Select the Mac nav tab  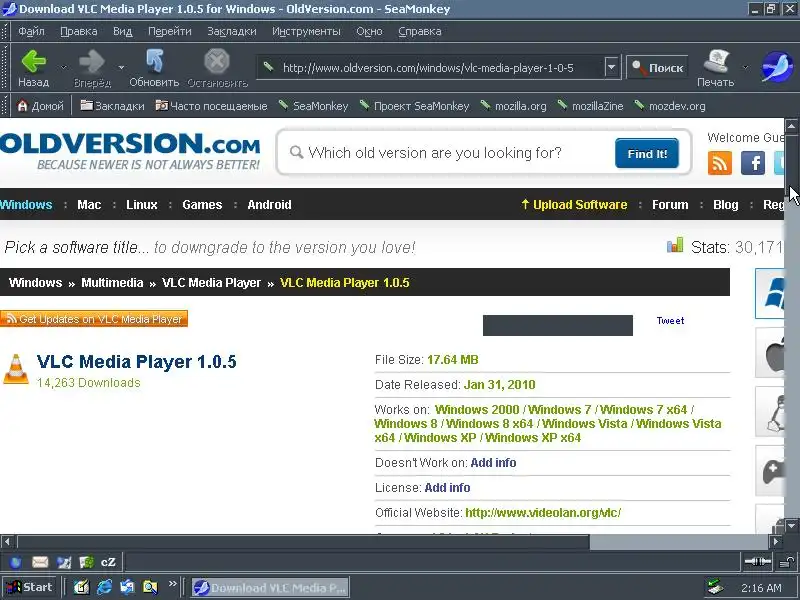click(x=89, y=205)
